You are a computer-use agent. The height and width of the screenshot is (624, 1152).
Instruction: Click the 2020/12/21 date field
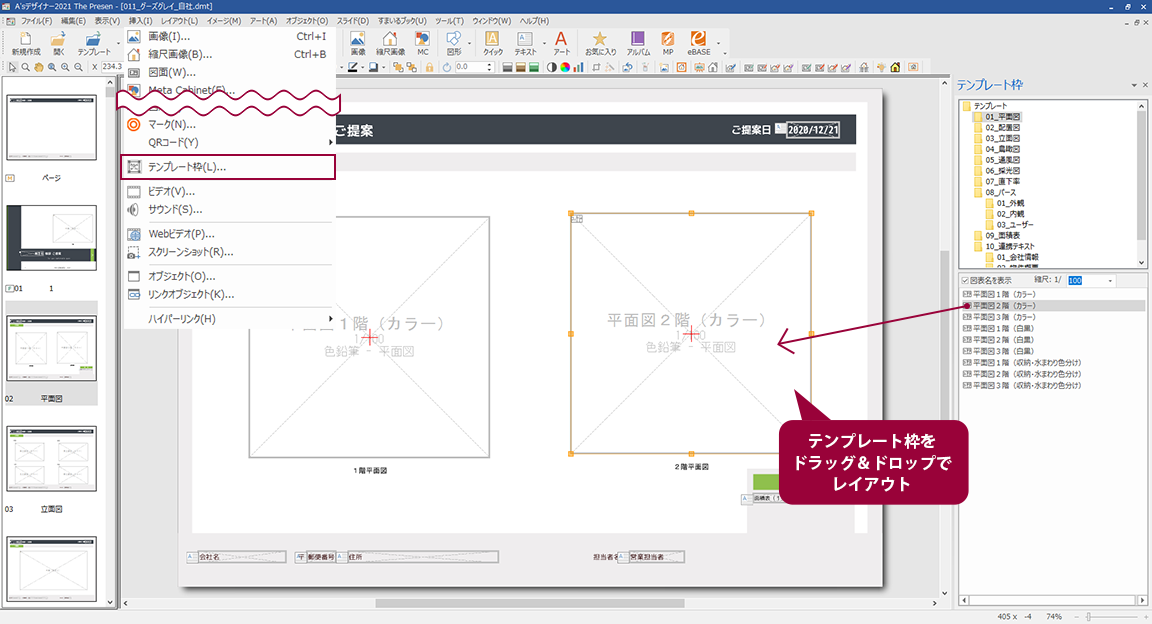click(x=813, y=130)
